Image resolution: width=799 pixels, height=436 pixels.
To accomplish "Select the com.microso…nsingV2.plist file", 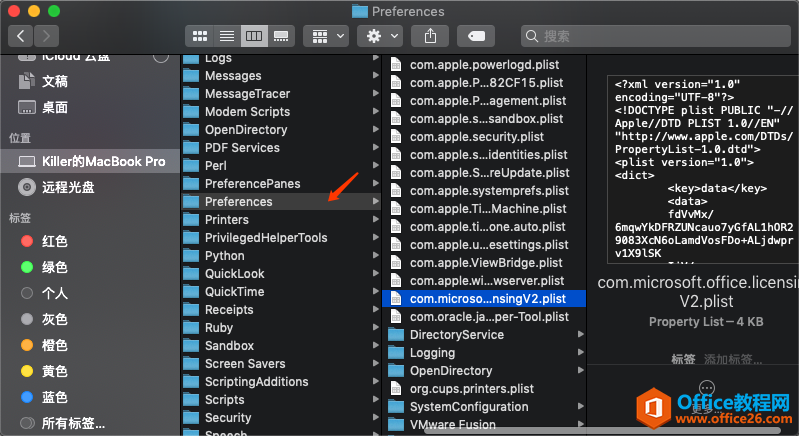I will tap(484, 298).
